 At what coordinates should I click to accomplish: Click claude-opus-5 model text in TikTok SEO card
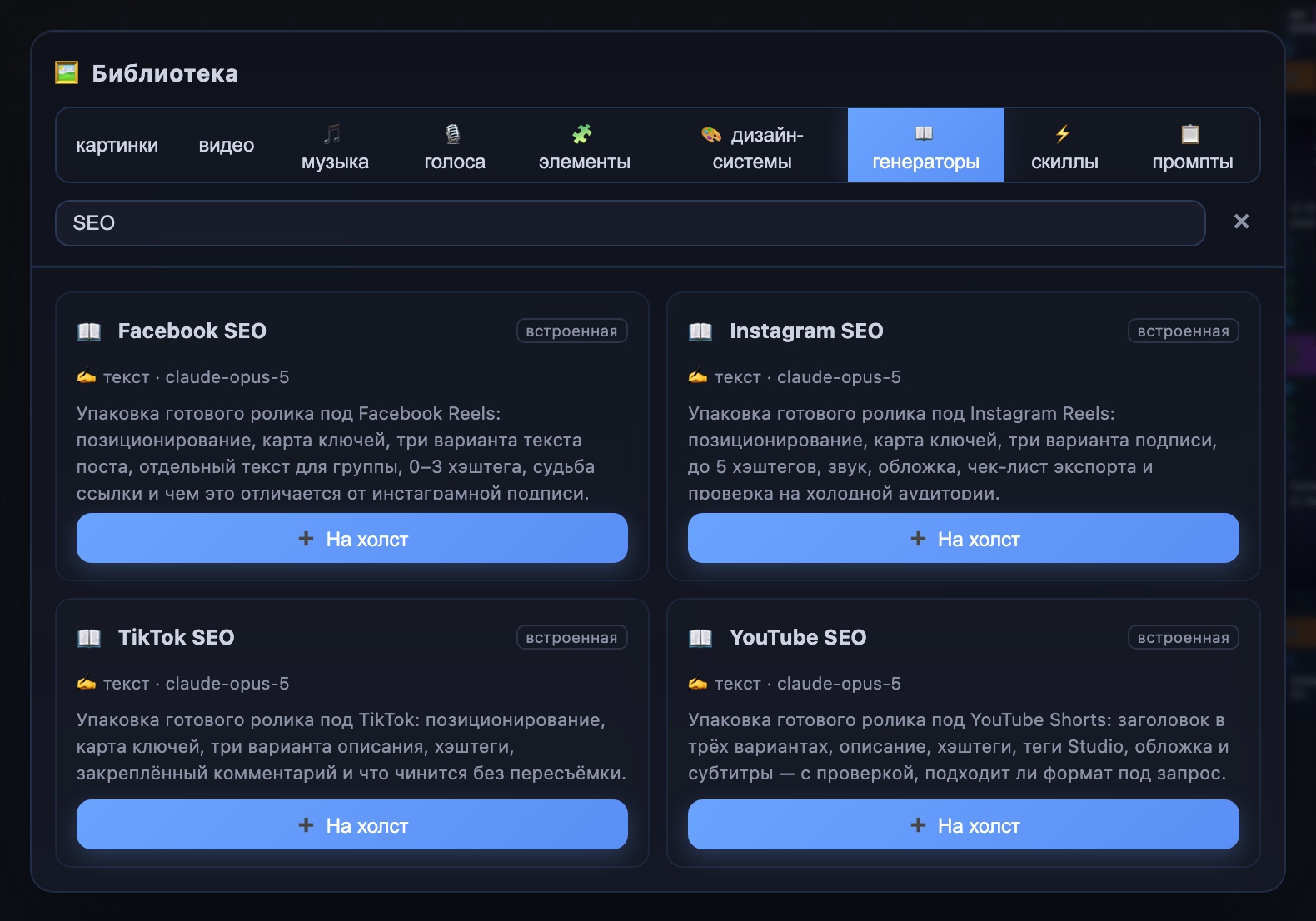[x=227, y=684]
